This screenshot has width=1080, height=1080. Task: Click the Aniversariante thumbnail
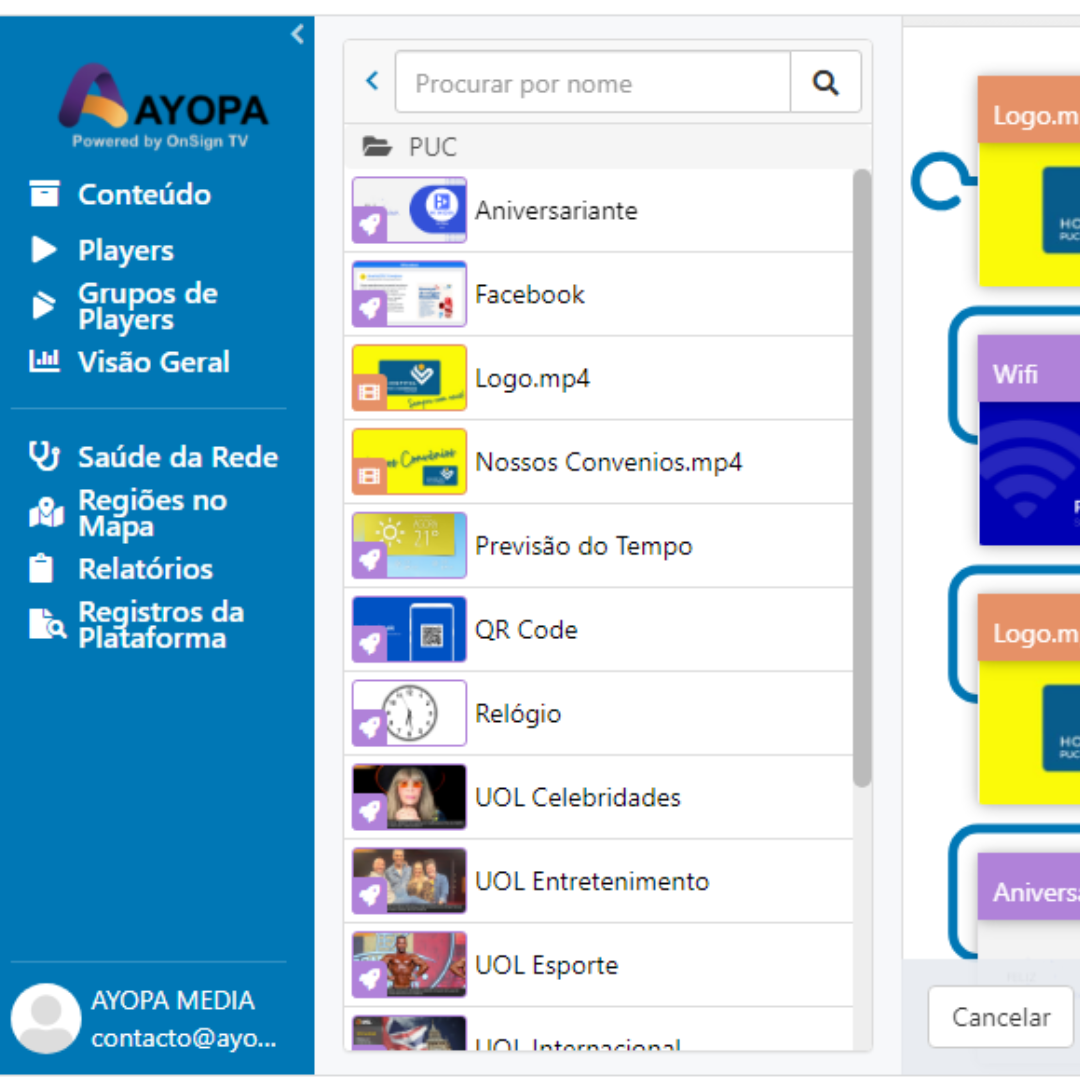[409, 210]
